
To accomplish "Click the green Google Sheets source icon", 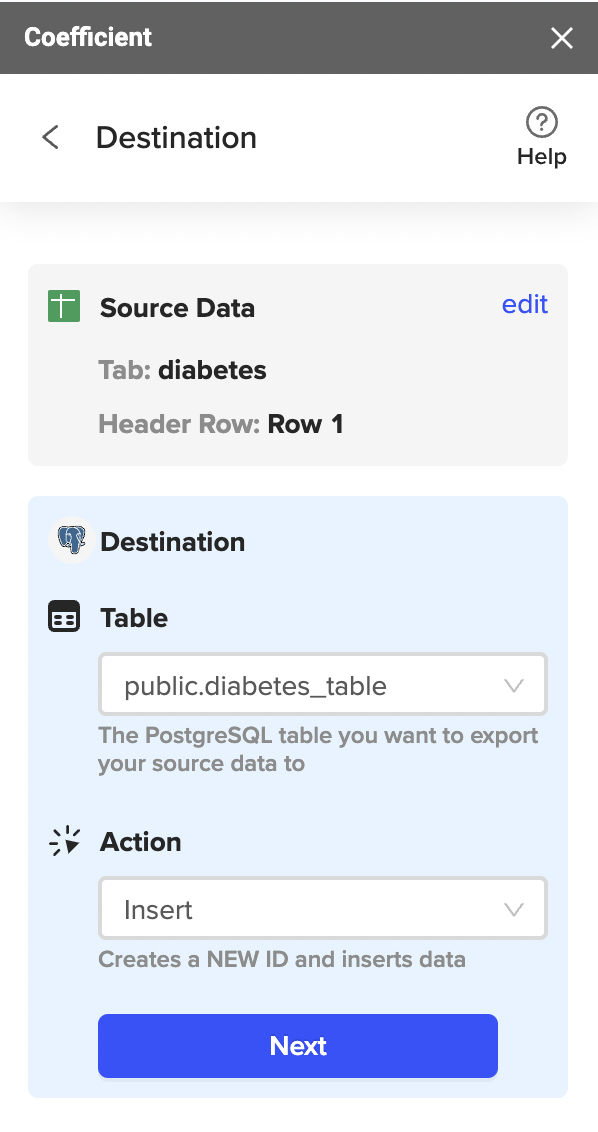I will pyautogui.click(x=64, y=306).
